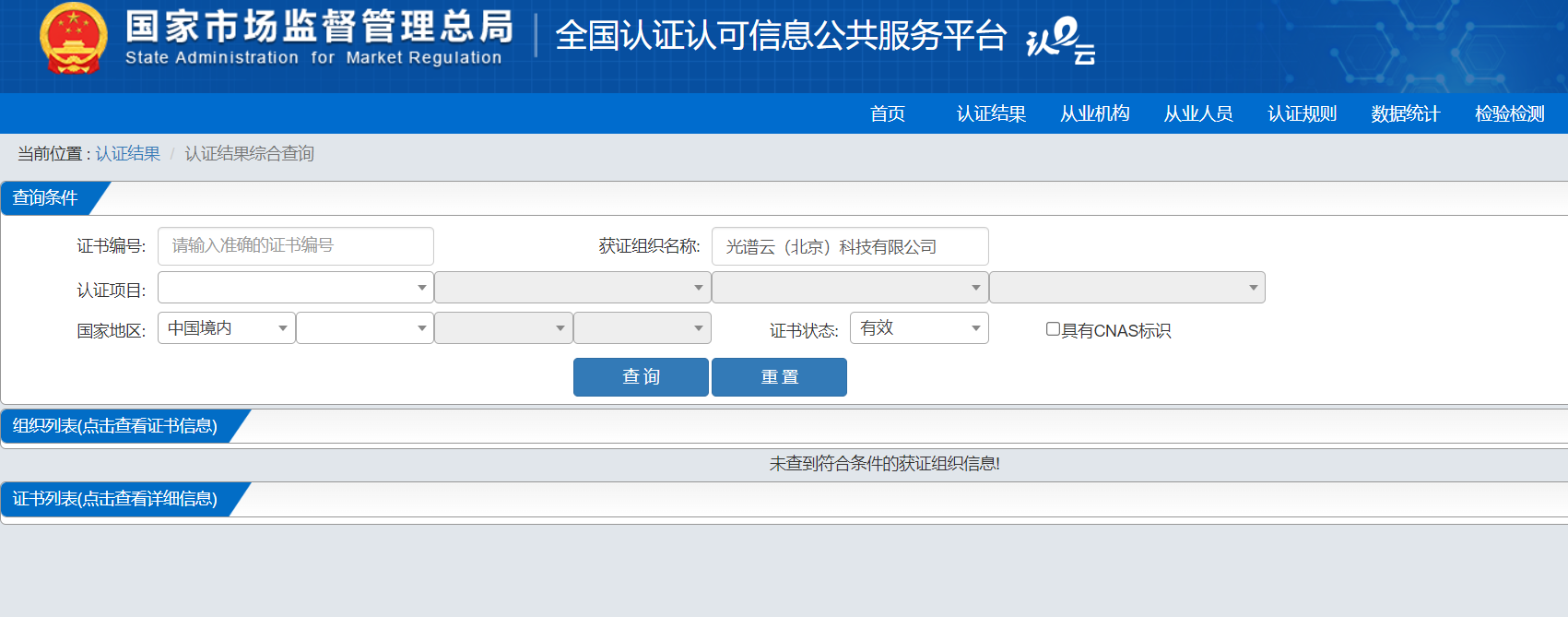Open the 认证结果 navigation menu

click(x=991, y=113)
